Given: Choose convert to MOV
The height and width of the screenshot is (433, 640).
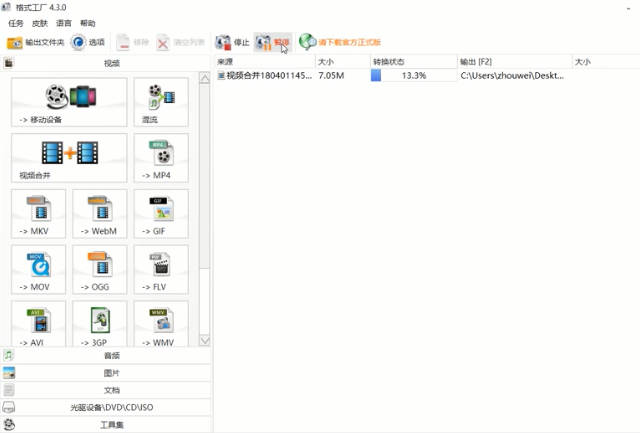Looking at the screenshot, I should (38, 269).
